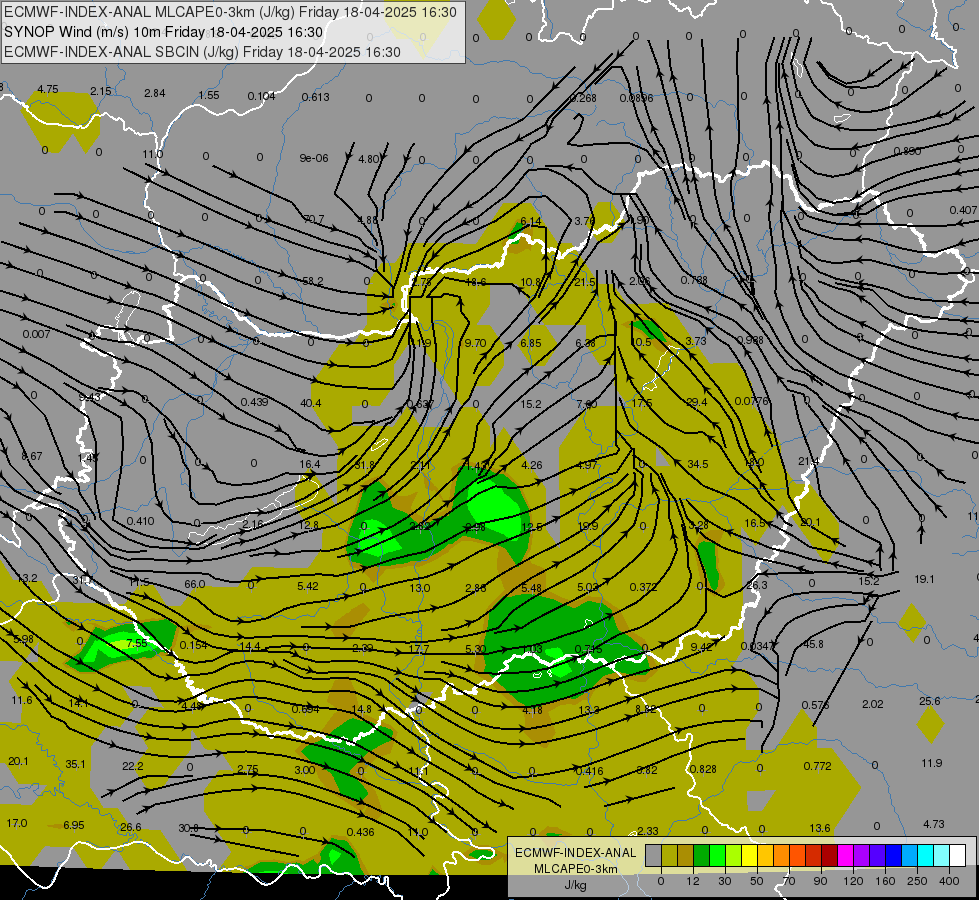Image resolution: width=979 pixels, height=900 pixels.
Task: Click the map value 17.0
Action: (17, 823)
